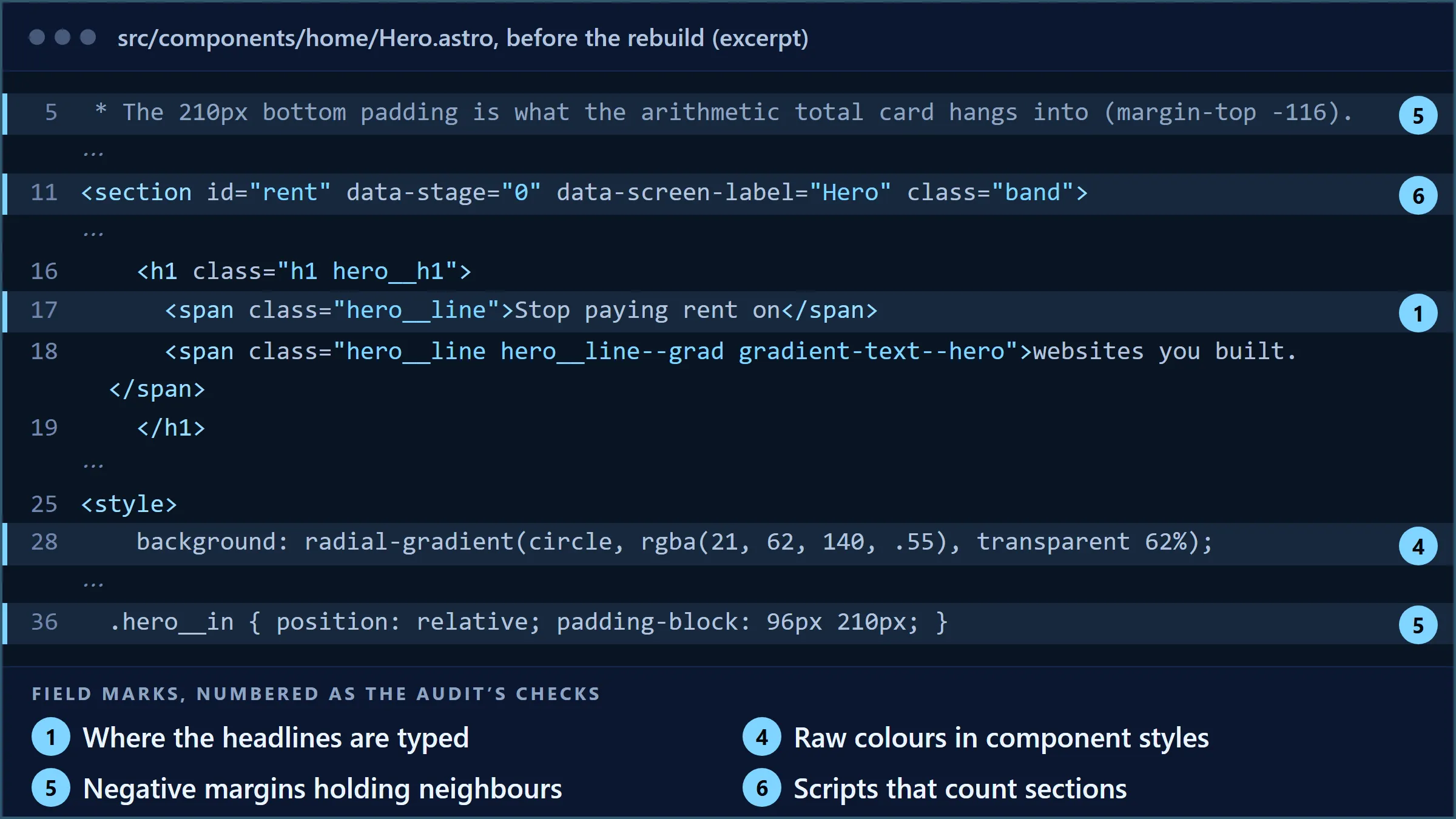Click the third window dot in the title bar
The height and width of the screenshot is (819, 1456).
(88, 38)
